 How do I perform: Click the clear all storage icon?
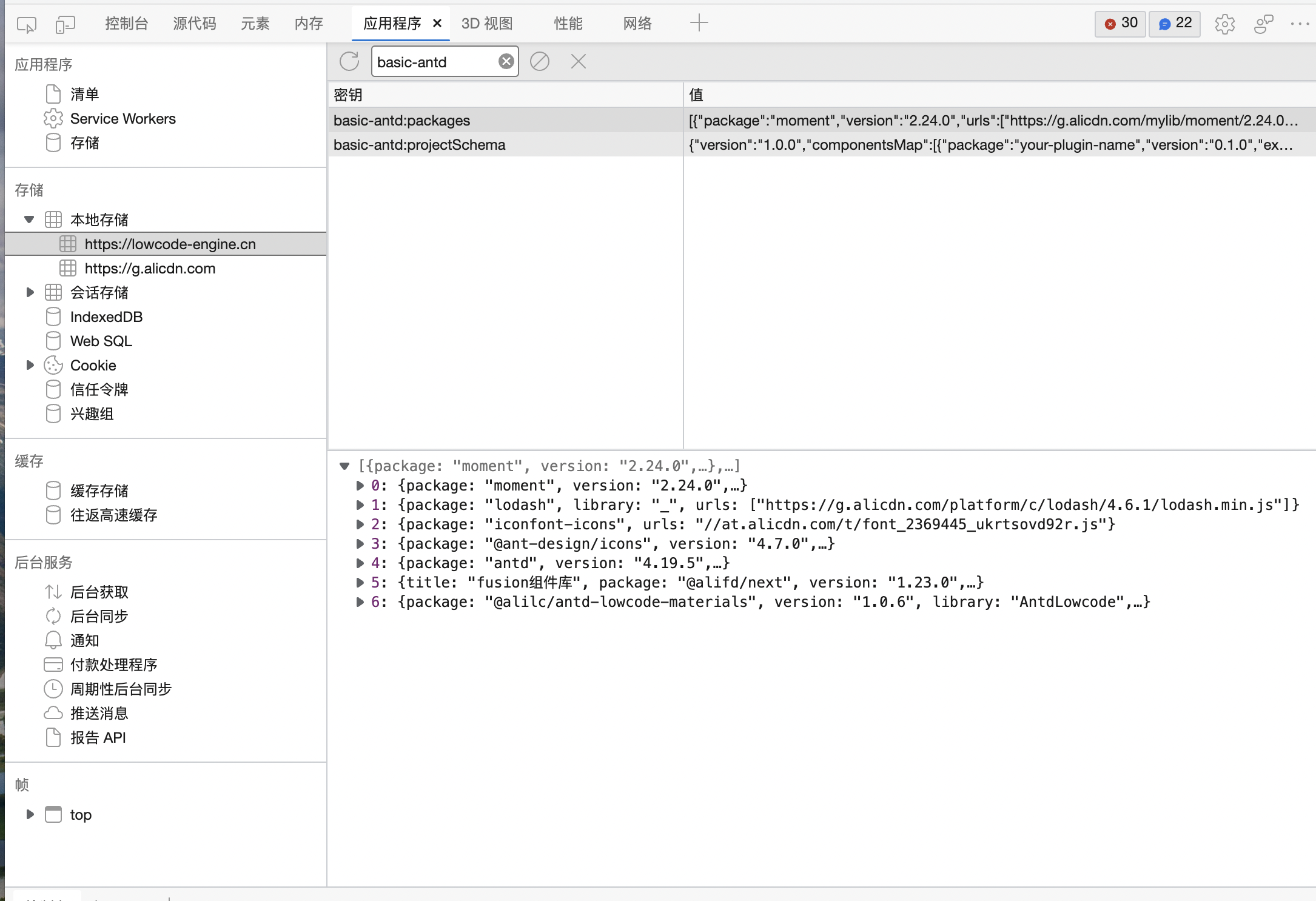tap(539, 61)
